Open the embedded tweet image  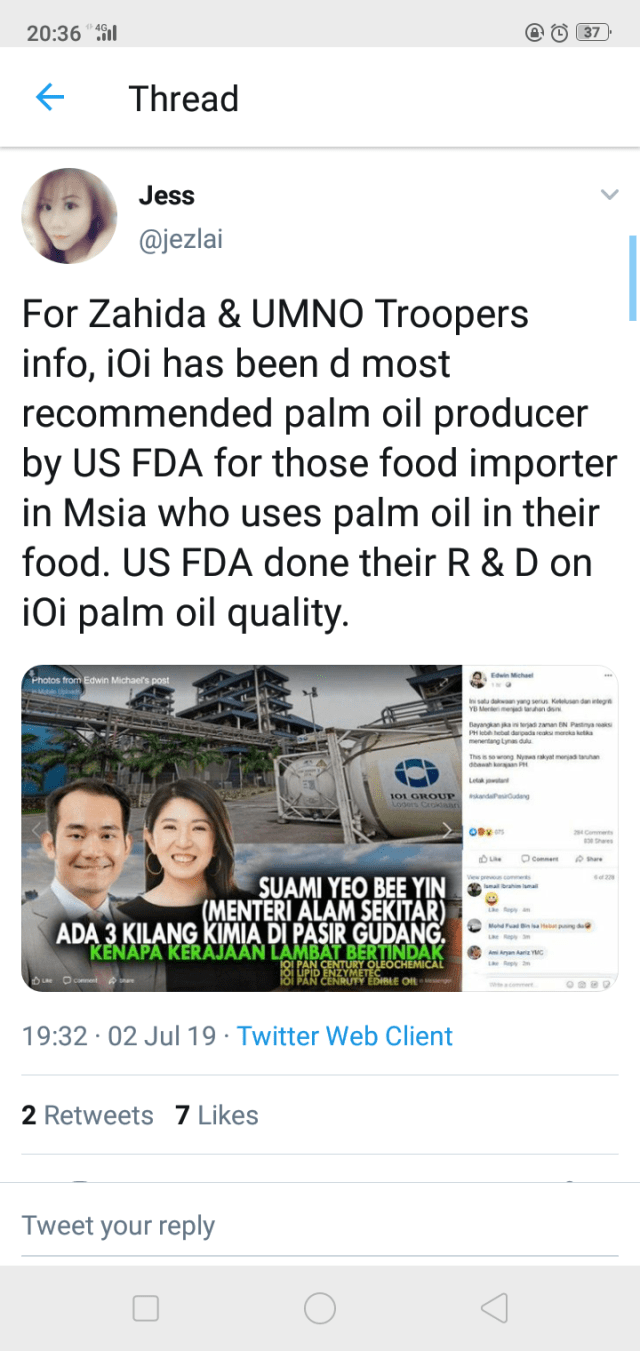point(320,828)
